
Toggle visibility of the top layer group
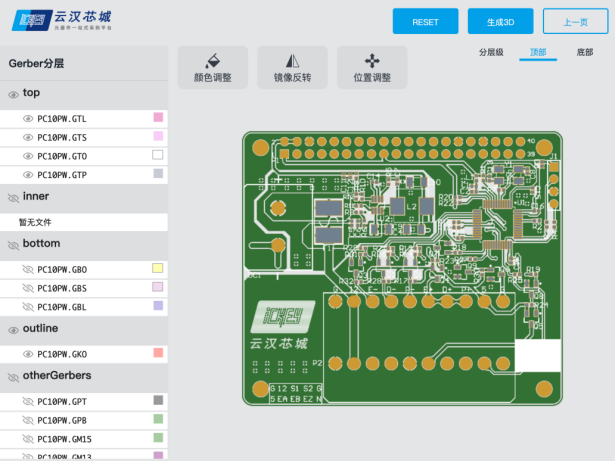click(14, 94)
